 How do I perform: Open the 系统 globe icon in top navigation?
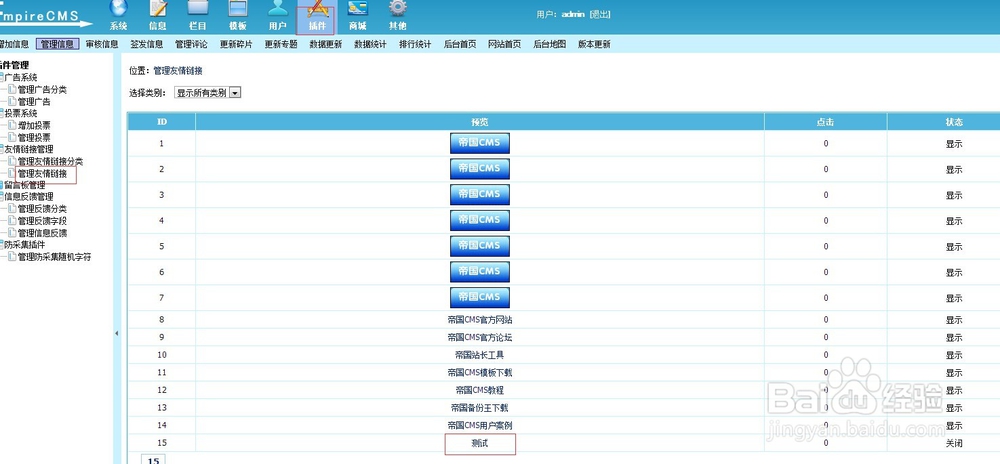pyautogui.click(x=119, y=8)
